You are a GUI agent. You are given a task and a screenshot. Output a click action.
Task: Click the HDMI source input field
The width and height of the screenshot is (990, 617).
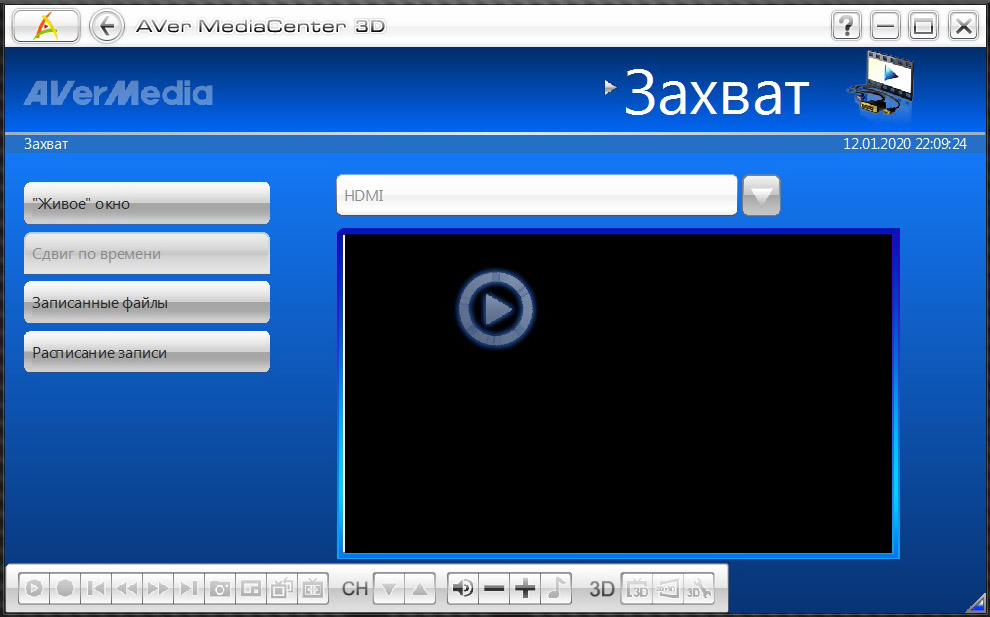(x=537, y=195)
